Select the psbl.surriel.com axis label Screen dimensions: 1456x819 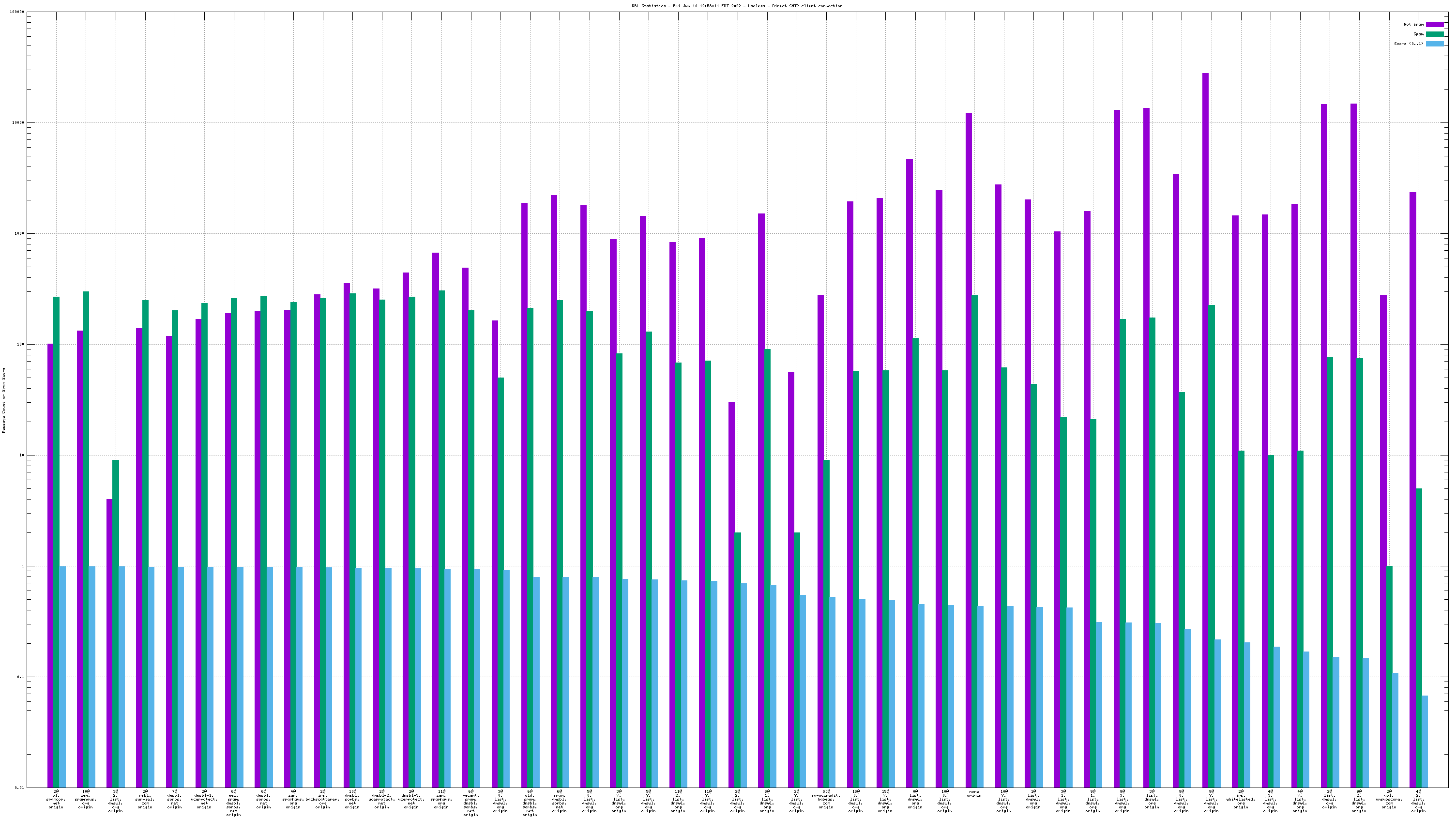(x=145, y=799)
